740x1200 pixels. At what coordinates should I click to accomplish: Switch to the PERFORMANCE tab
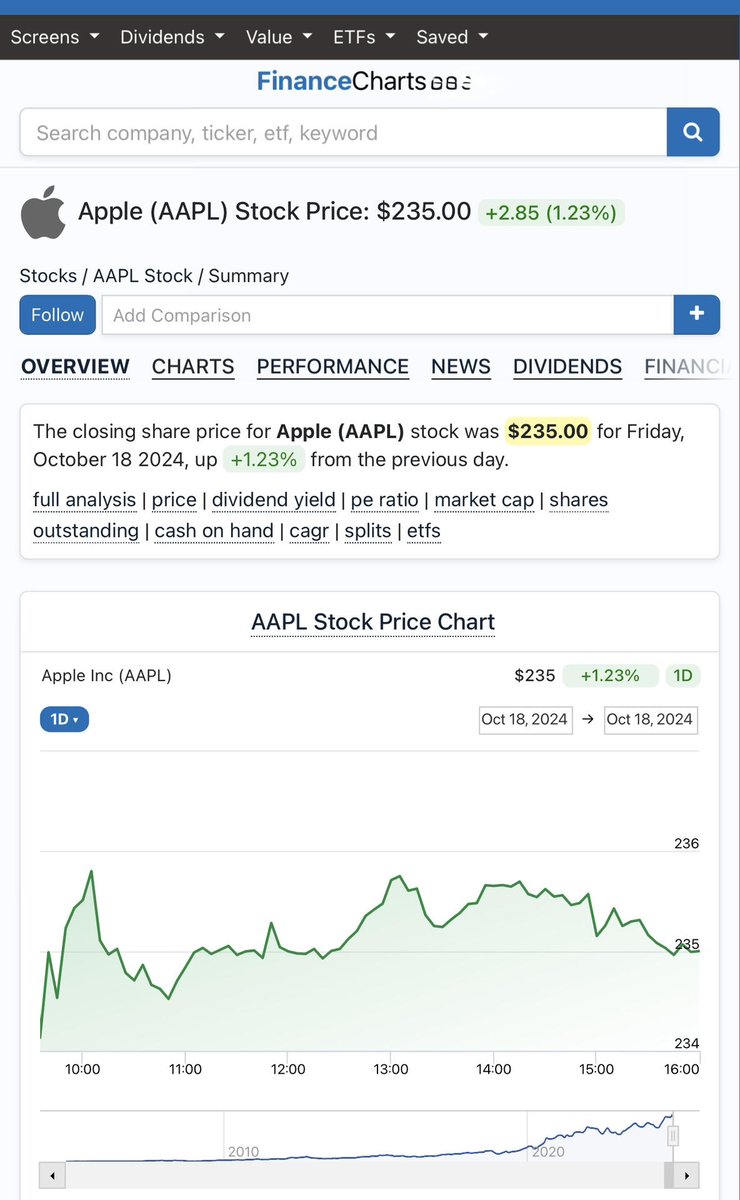[333, 367]
